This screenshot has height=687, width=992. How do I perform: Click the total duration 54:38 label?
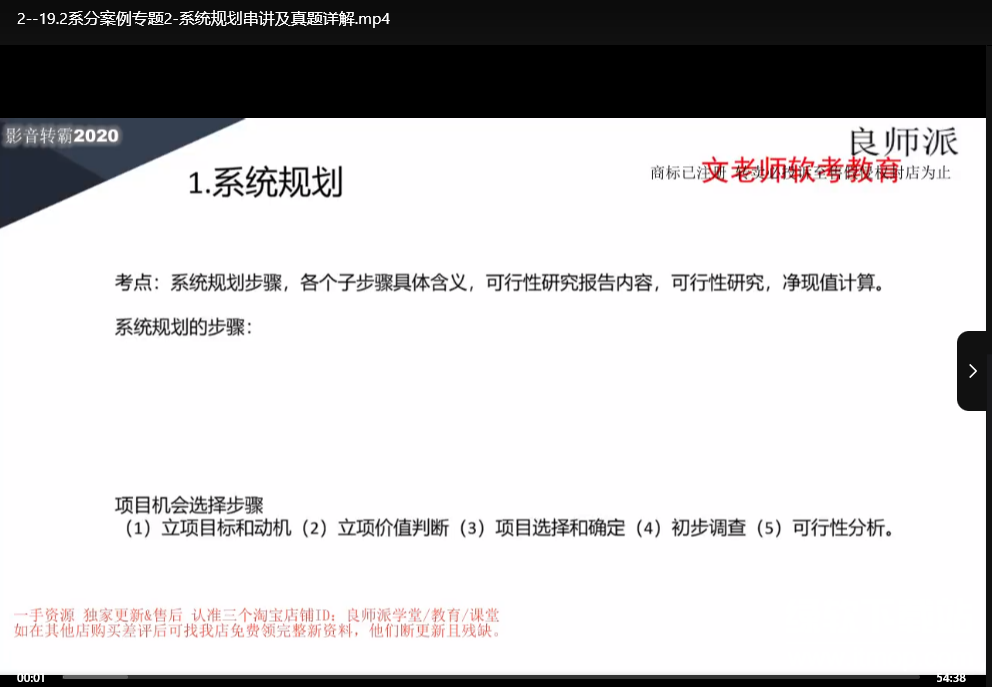(x=950, y=678)
